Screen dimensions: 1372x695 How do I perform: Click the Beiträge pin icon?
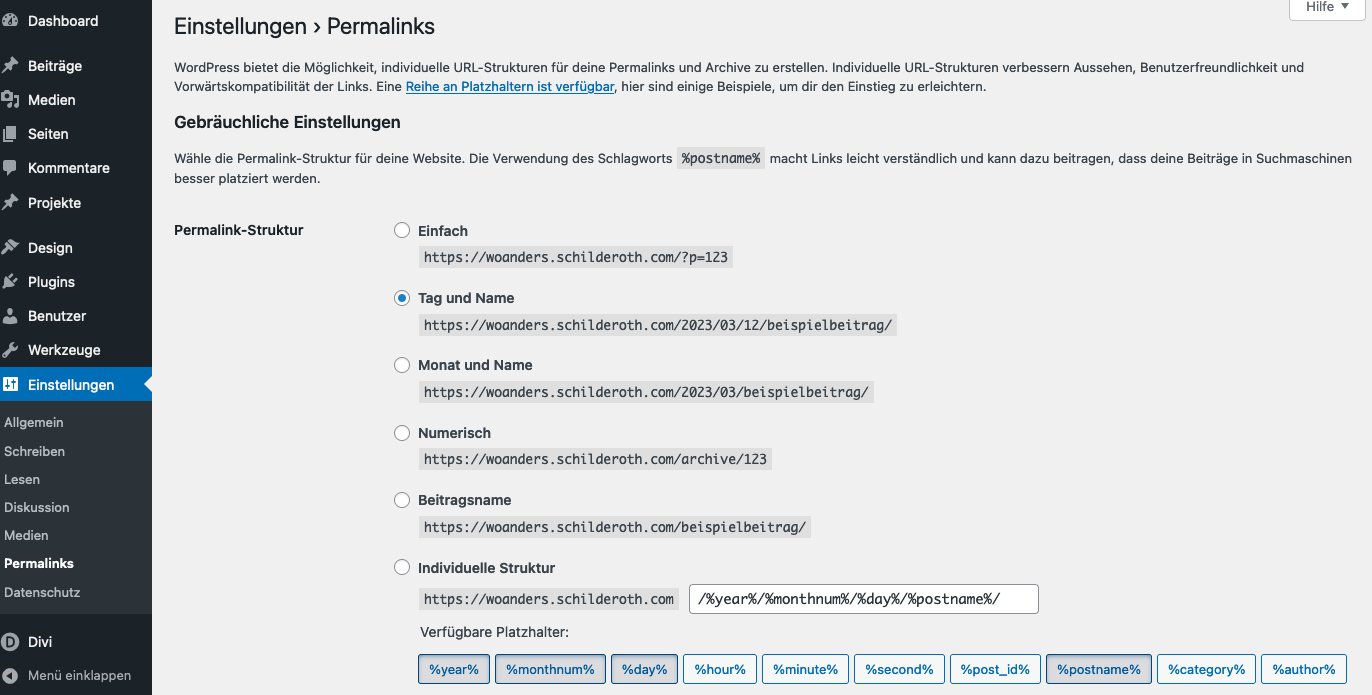click(x=10, y=66)
